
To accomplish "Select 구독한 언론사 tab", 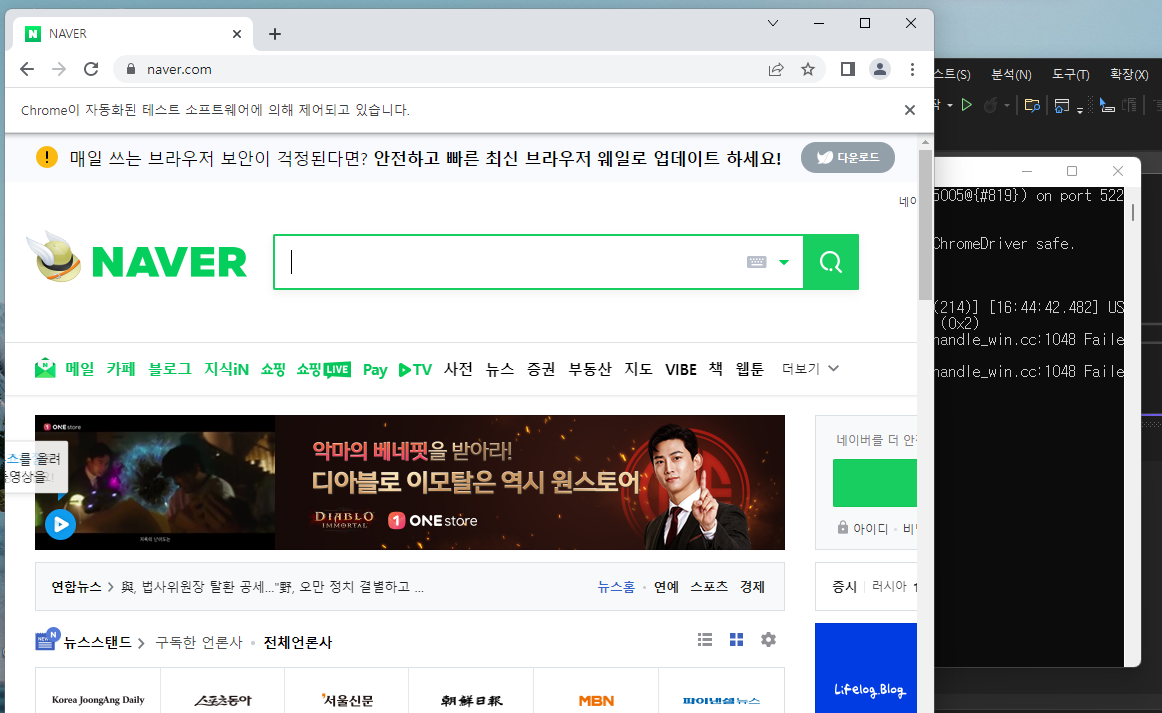I will coord(199,643).
